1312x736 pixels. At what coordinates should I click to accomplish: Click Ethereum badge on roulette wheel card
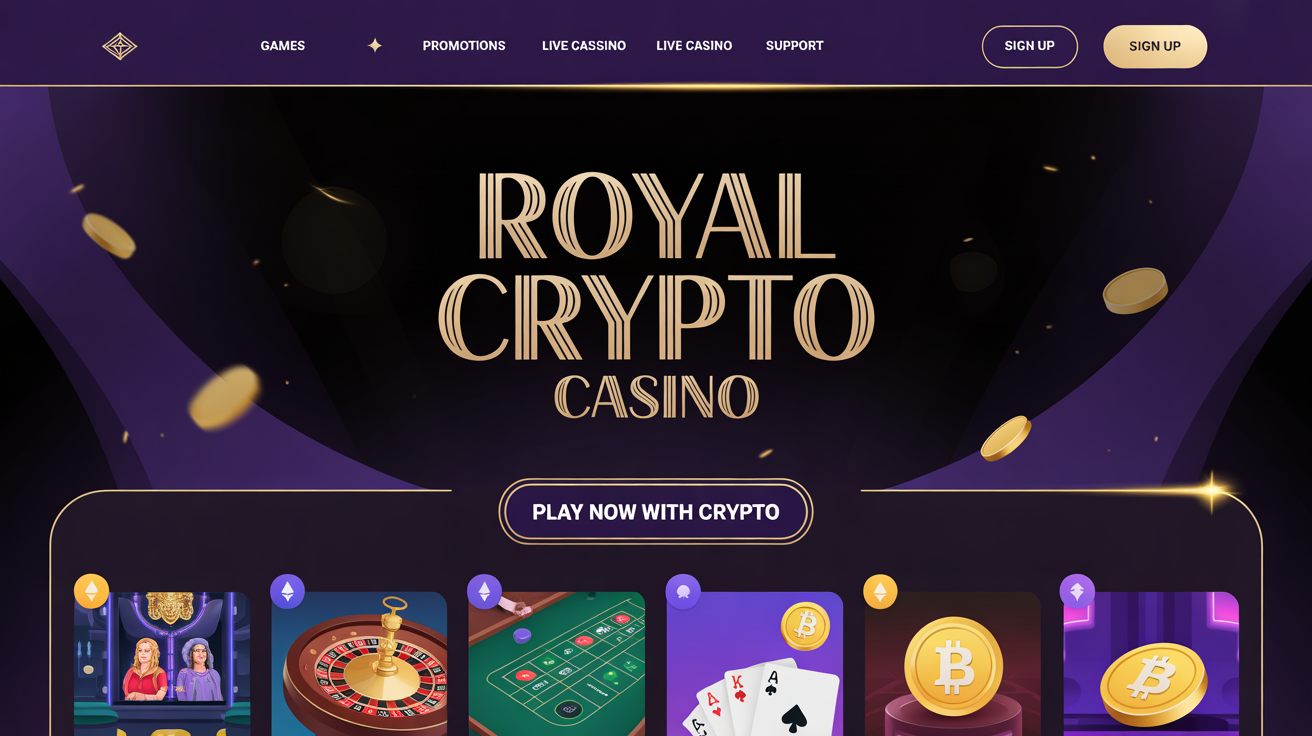[x=288, y=591]
